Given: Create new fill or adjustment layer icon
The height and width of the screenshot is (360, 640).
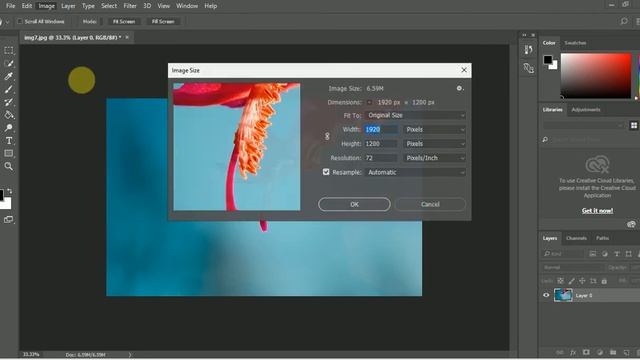Looking at the screenshot, I should pos(600,352).
